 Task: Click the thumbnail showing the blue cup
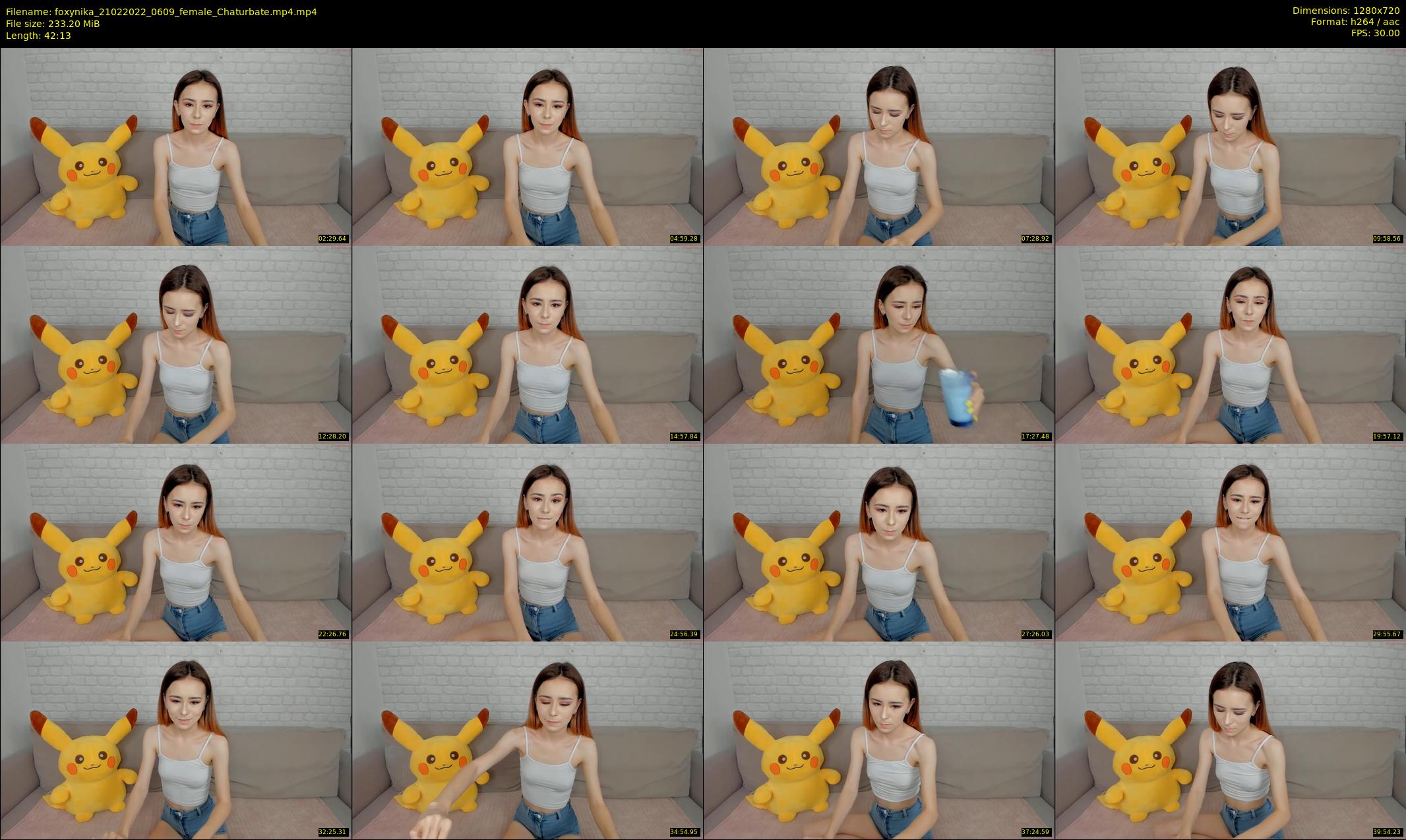pyautogui.click(x=879, y=344)
